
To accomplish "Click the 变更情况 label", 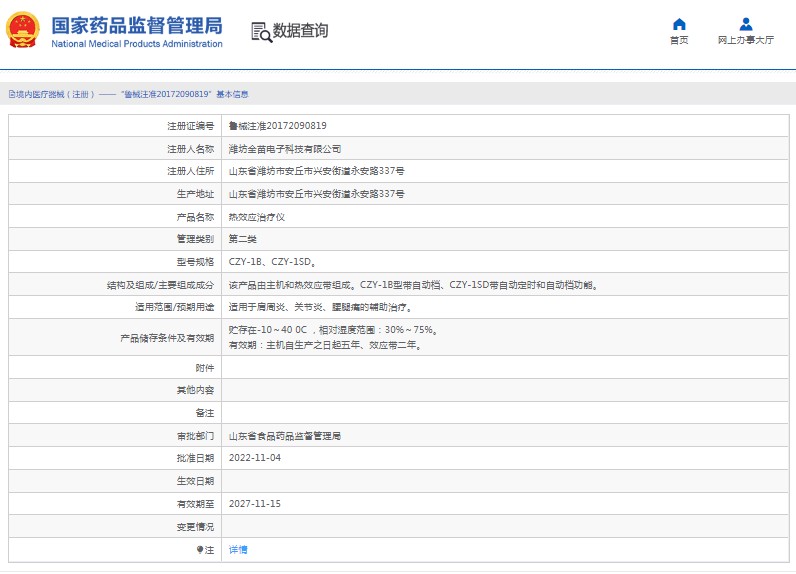I will click(195, 527).
